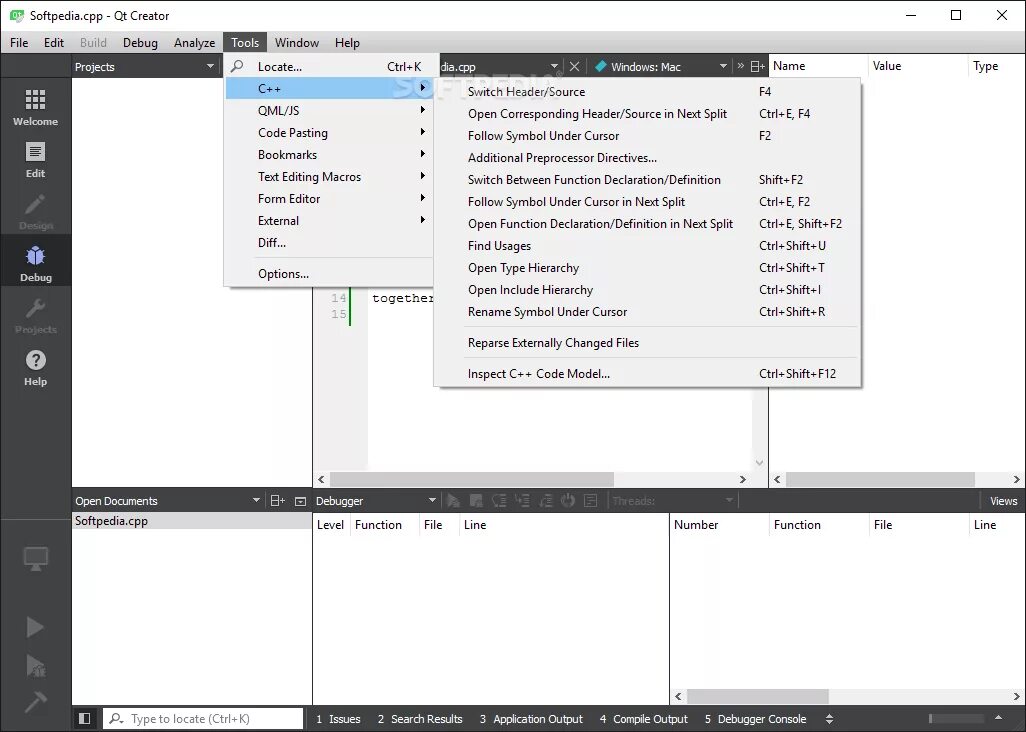The width and height of the screenshot is (1026, 732).
Task: Choose Rename Symbol Under Cursor
Action: point(647,312)
